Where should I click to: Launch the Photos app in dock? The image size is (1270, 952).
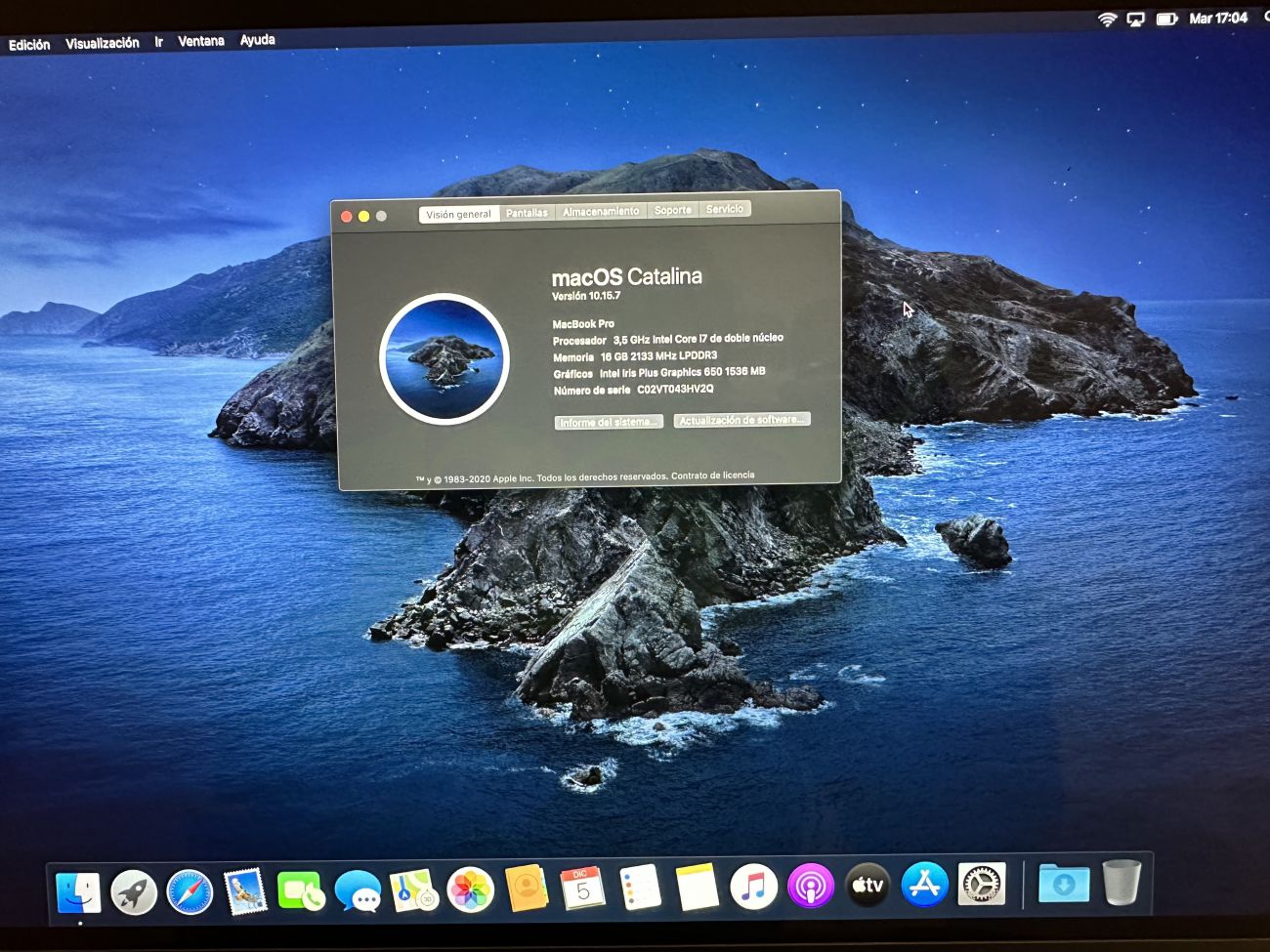click(470, 890)
